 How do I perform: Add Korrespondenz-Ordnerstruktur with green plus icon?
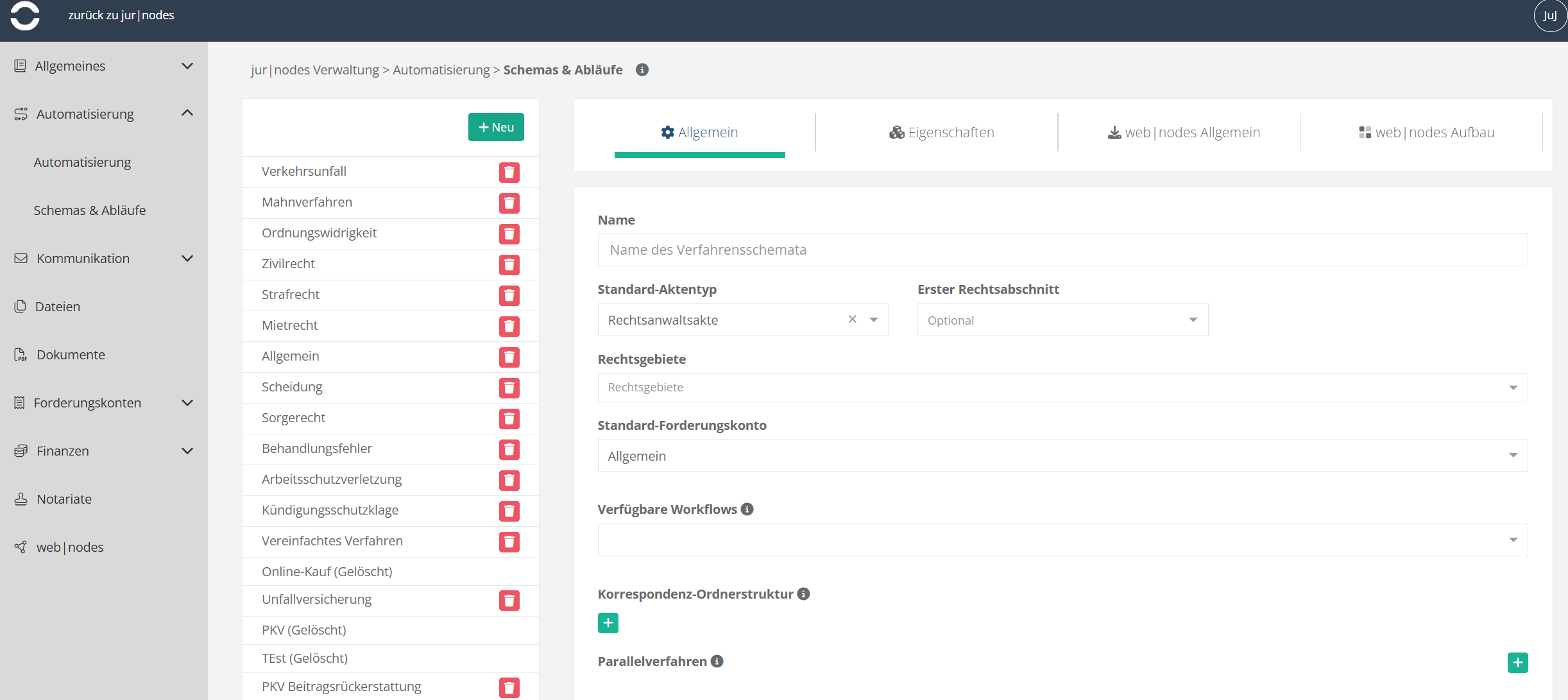608,623
